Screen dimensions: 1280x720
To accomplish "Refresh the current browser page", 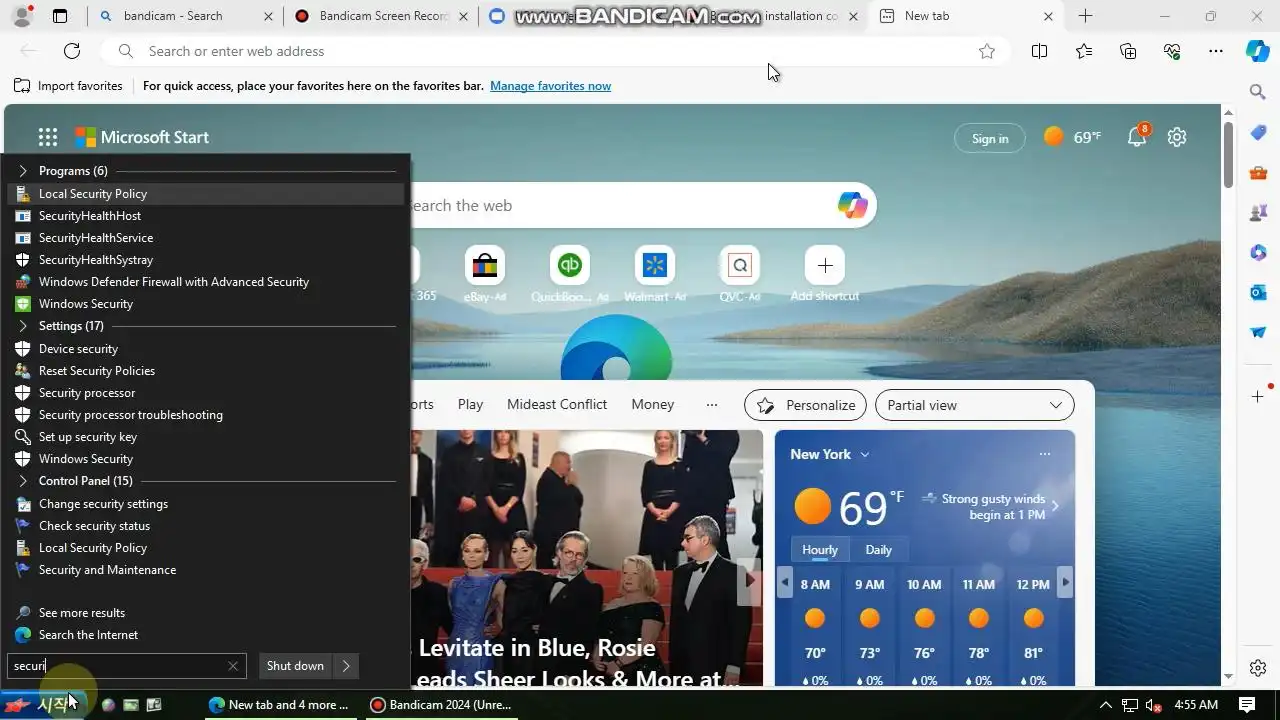I will (x=72, y=51).
